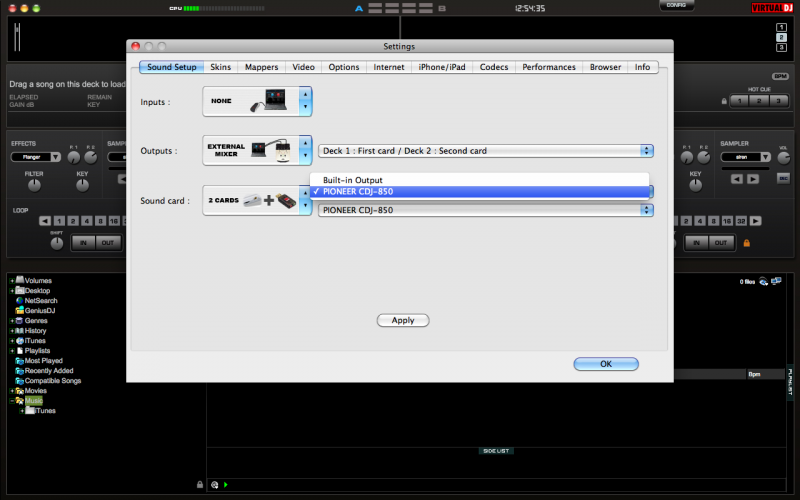
Task: Click left deck KEY knob
Action: pos(82,186)
